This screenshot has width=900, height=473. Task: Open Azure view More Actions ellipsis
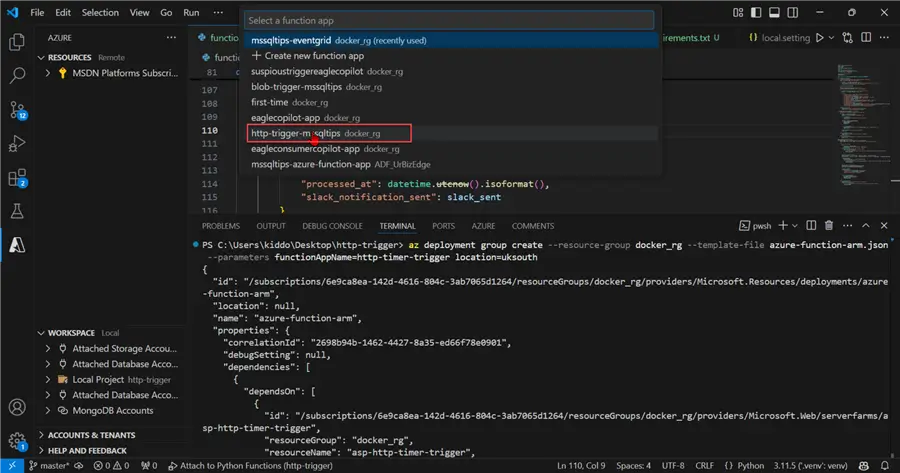[x=171, y=37]
